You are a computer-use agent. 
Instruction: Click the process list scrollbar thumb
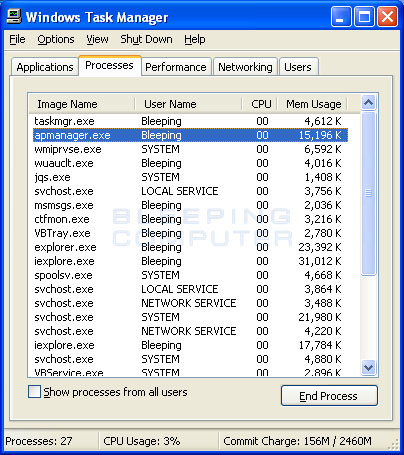coord(368,193)
